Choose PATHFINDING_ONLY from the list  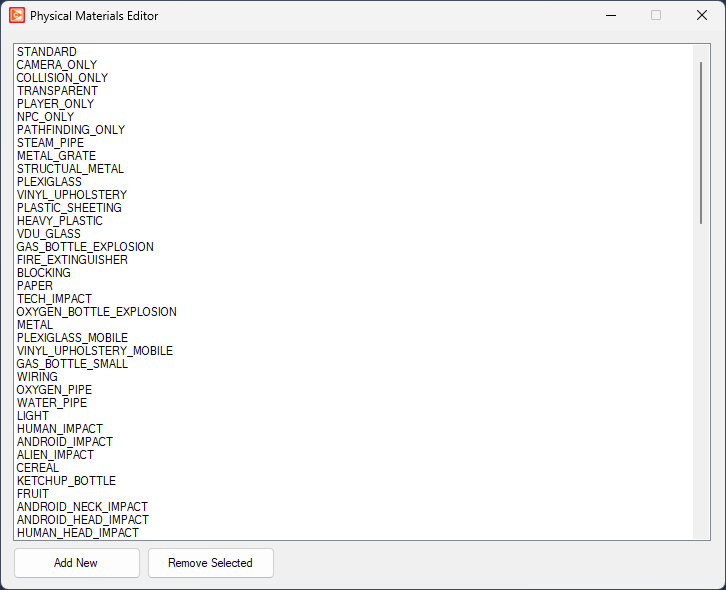(71, 130)
